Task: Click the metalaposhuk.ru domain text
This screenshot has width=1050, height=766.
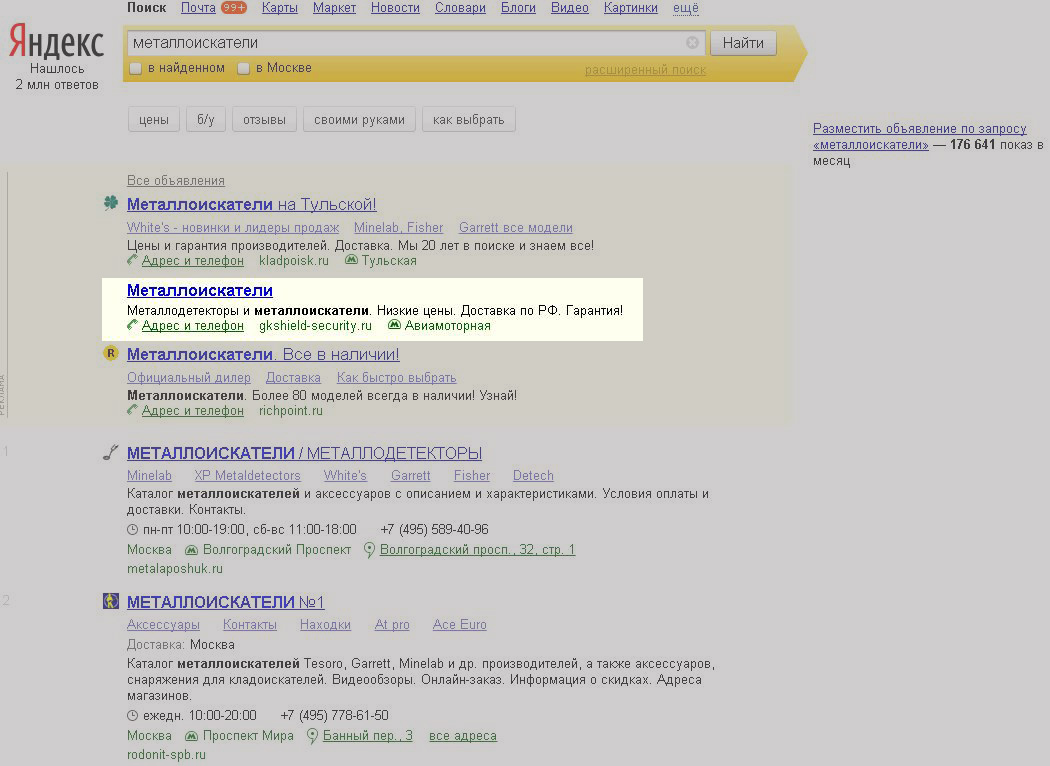Action: [x=175, y=568]
